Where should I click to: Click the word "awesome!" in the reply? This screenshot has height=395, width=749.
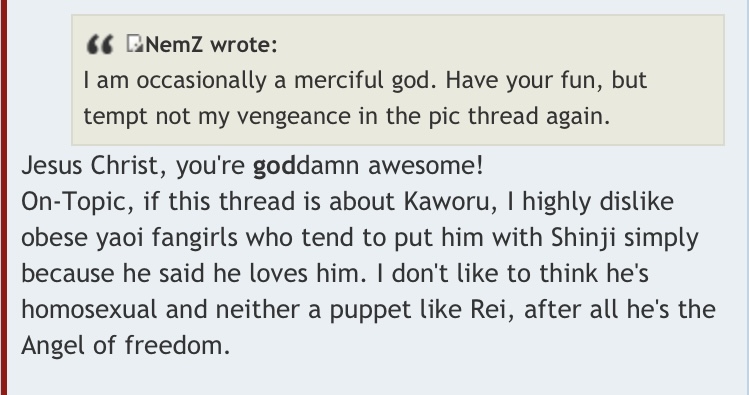(426, 166)
